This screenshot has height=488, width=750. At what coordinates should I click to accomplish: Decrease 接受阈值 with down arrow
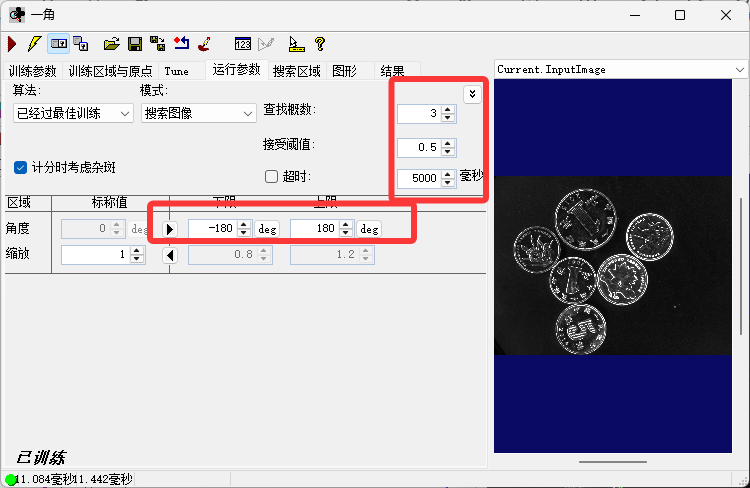[x=448, y=151]
